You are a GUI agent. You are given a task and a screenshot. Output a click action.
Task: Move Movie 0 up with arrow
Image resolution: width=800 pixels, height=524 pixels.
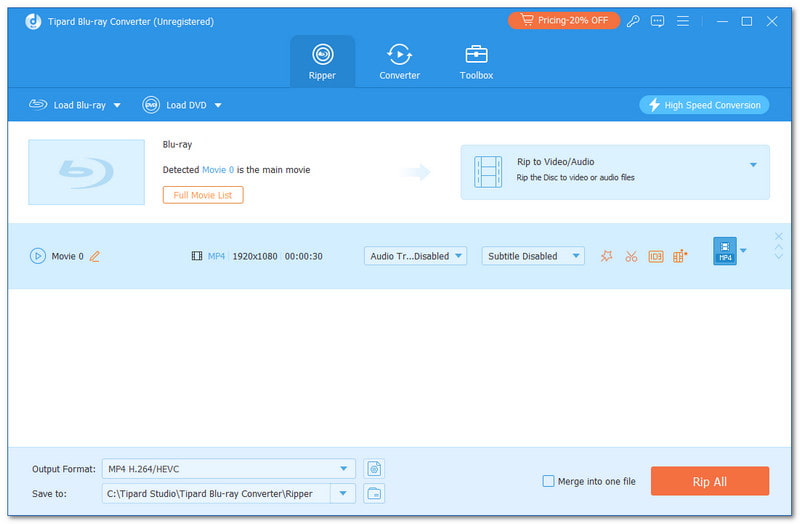779,247
